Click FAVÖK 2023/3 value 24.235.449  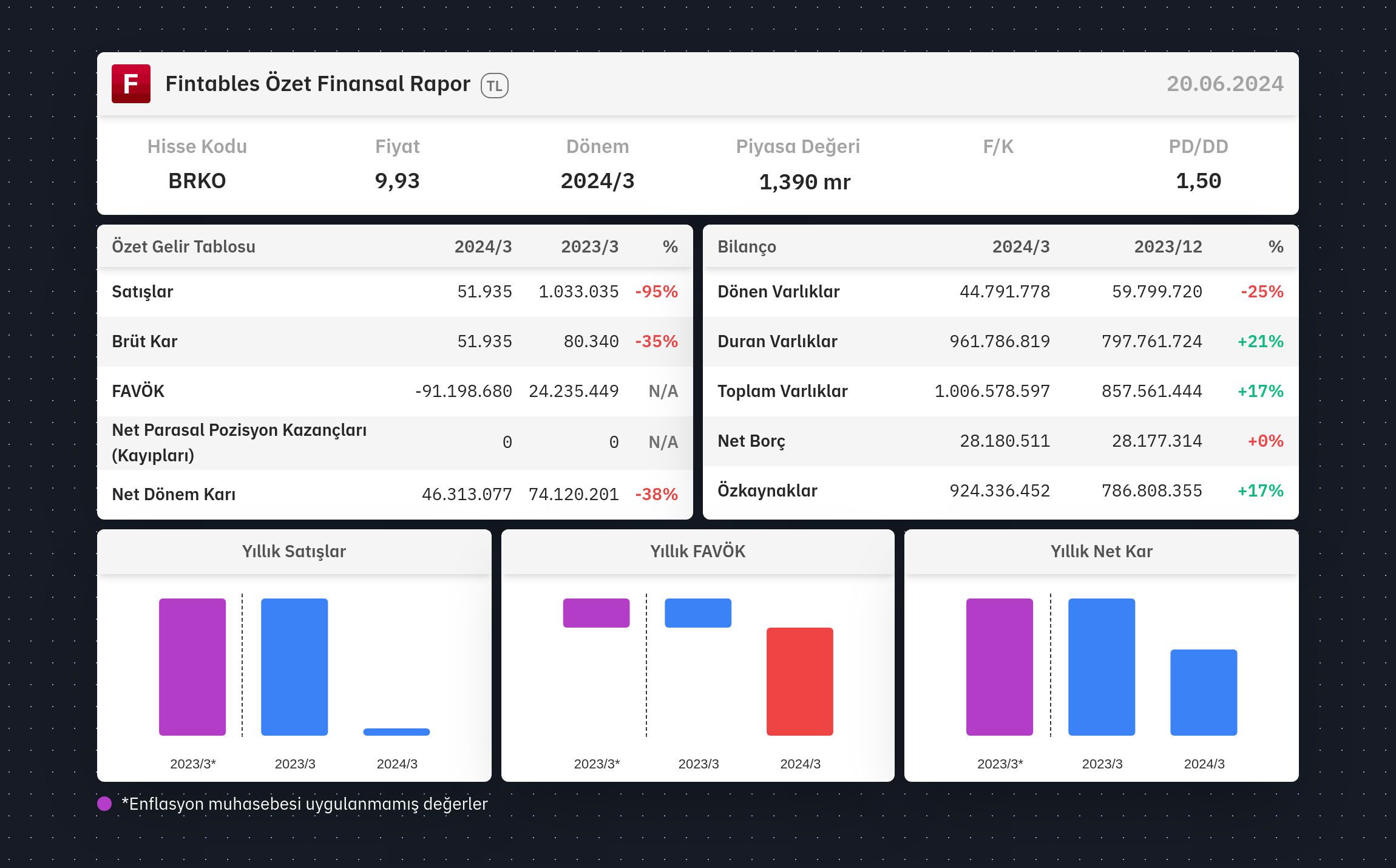(x=574, y=391)
